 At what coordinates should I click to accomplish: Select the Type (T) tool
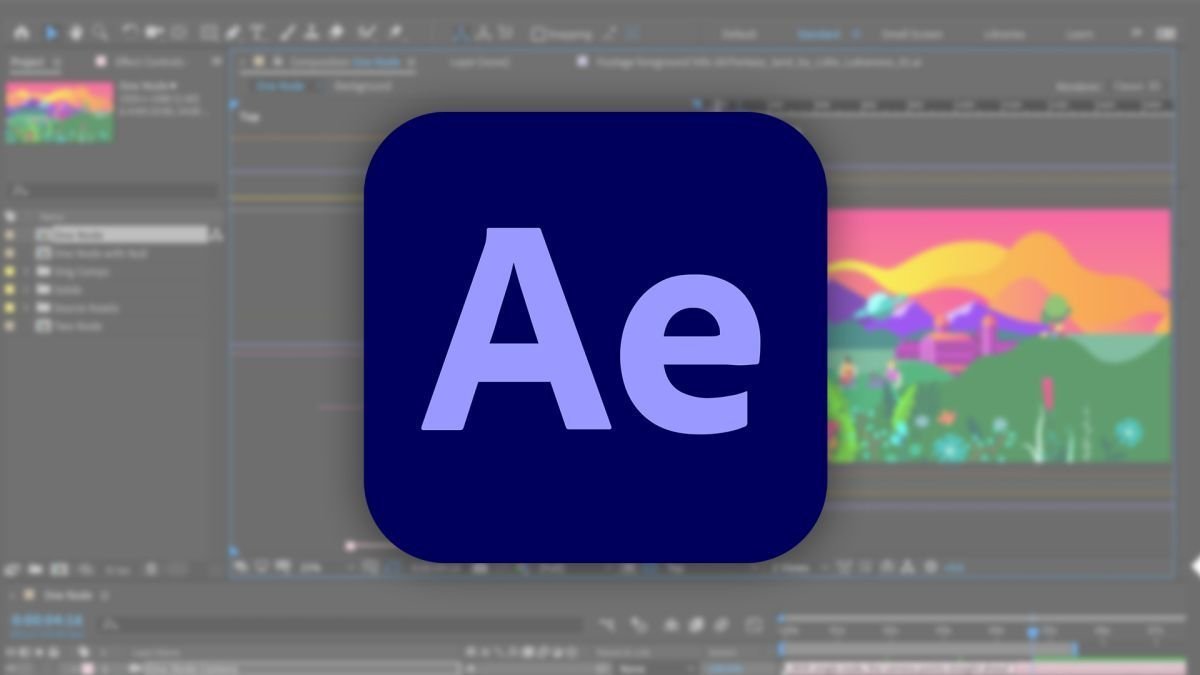(x=258, y=33)
